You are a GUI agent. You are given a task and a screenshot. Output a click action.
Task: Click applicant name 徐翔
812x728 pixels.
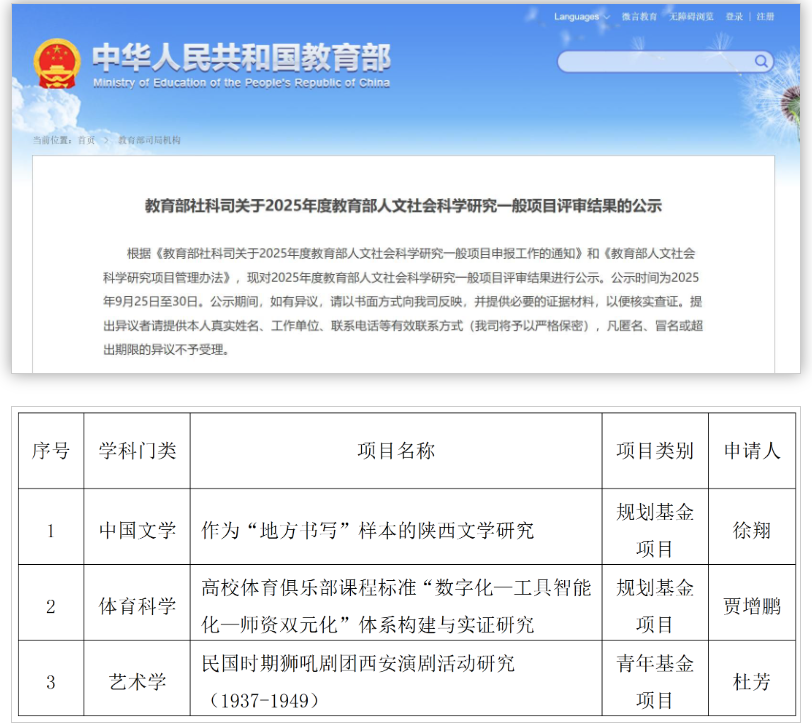[752, 531]
